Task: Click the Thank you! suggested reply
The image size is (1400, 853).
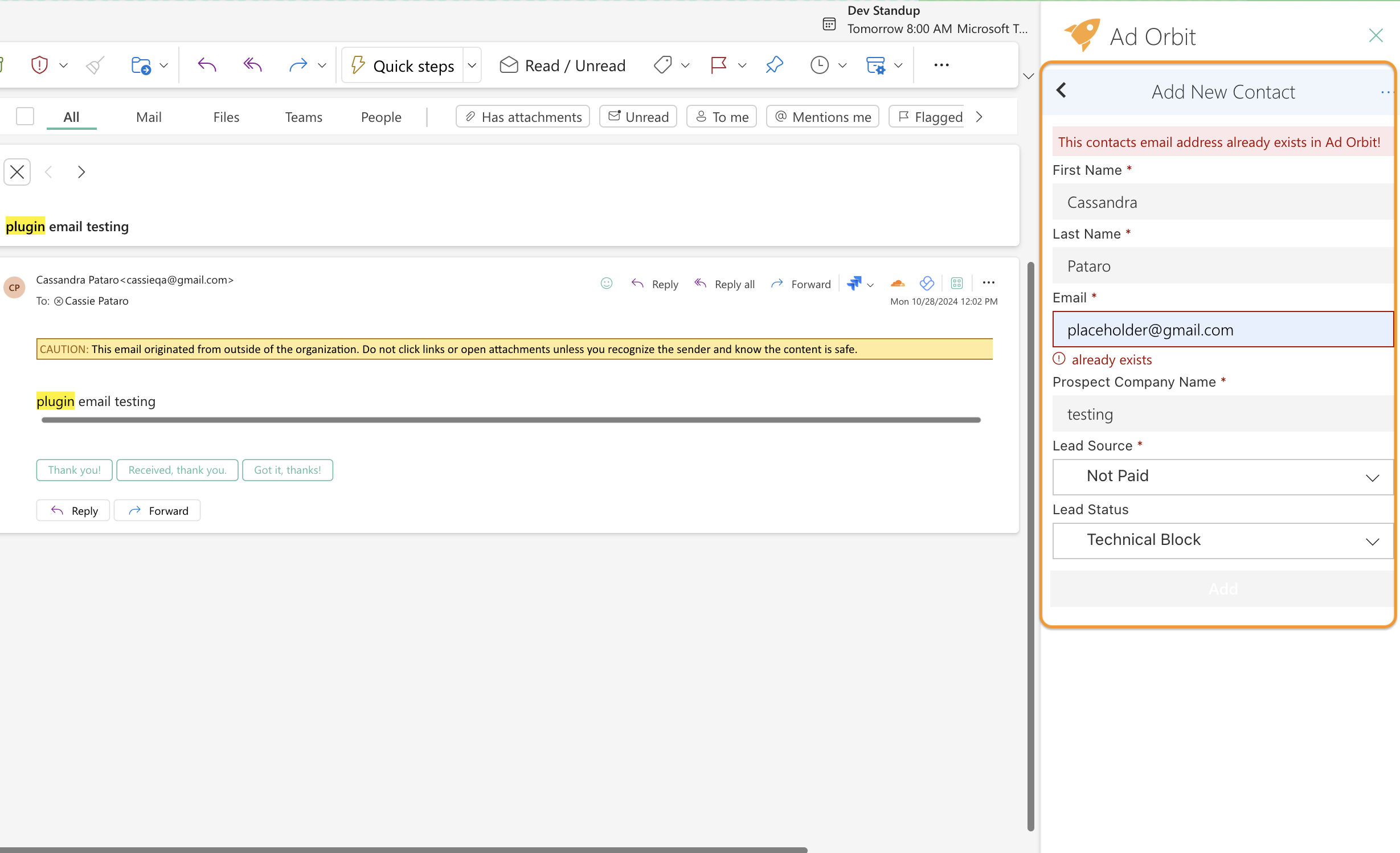Action: click(x=75, y=470)
